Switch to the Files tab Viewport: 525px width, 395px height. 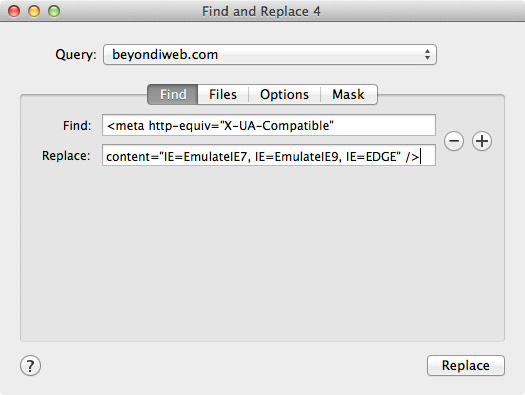[223, 94]
